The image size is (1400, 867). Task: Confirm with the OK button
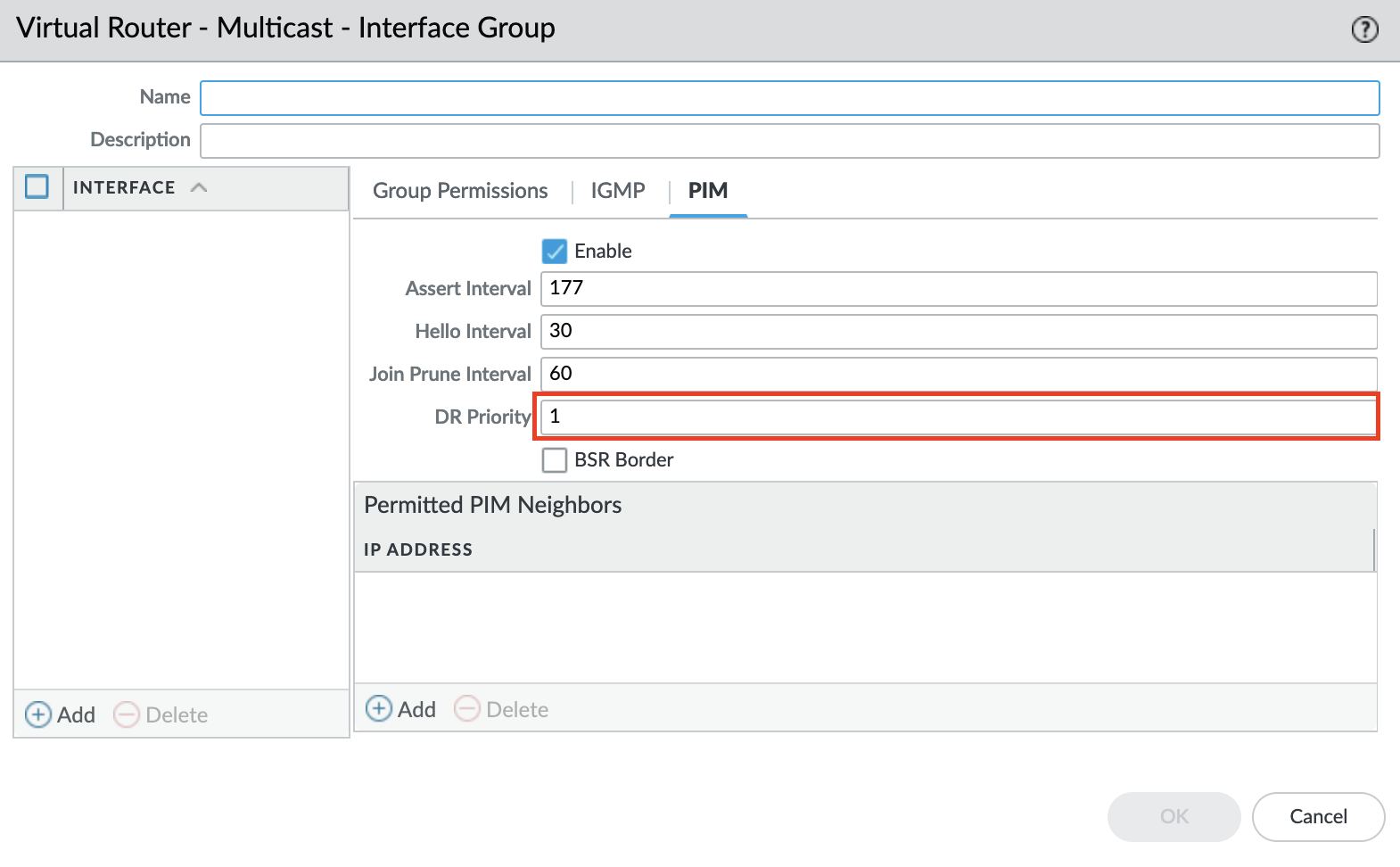point(1174,816)
